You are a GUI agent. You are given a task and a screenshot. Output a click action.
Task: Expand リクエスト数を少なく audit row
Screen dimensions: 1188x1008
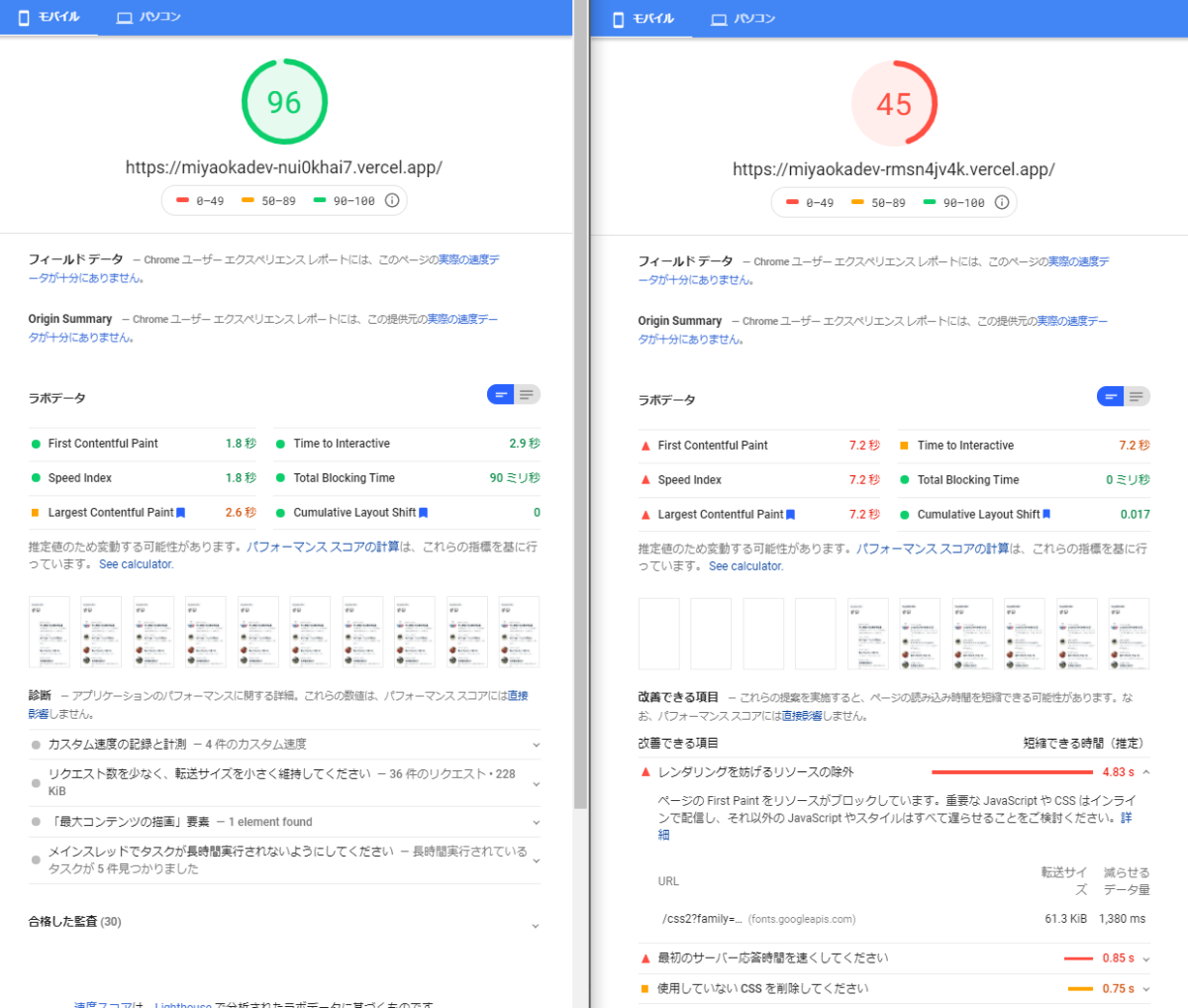click(285, 782)
